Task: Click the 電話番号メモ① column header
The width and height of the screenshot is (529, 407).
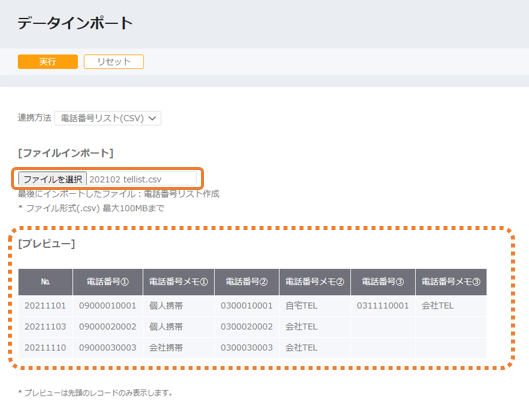Action: click(x=178, y=282)
